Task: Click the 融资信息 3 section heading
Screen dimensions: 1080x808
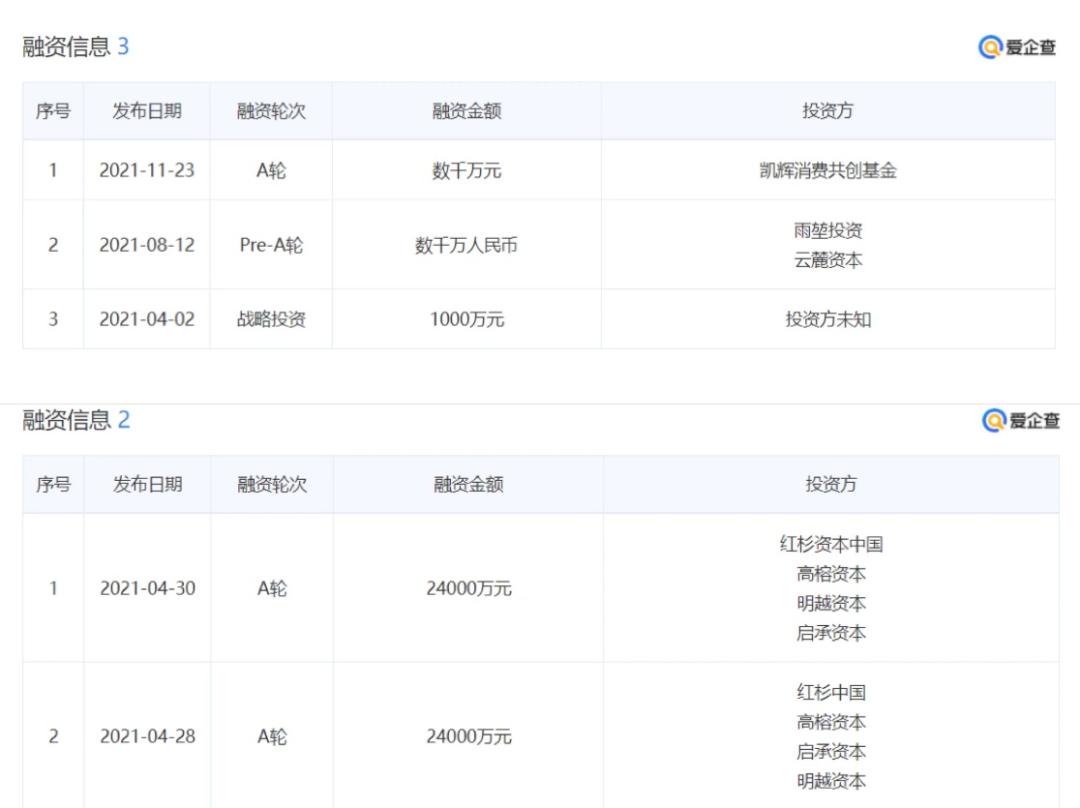Action: (76, 46)
